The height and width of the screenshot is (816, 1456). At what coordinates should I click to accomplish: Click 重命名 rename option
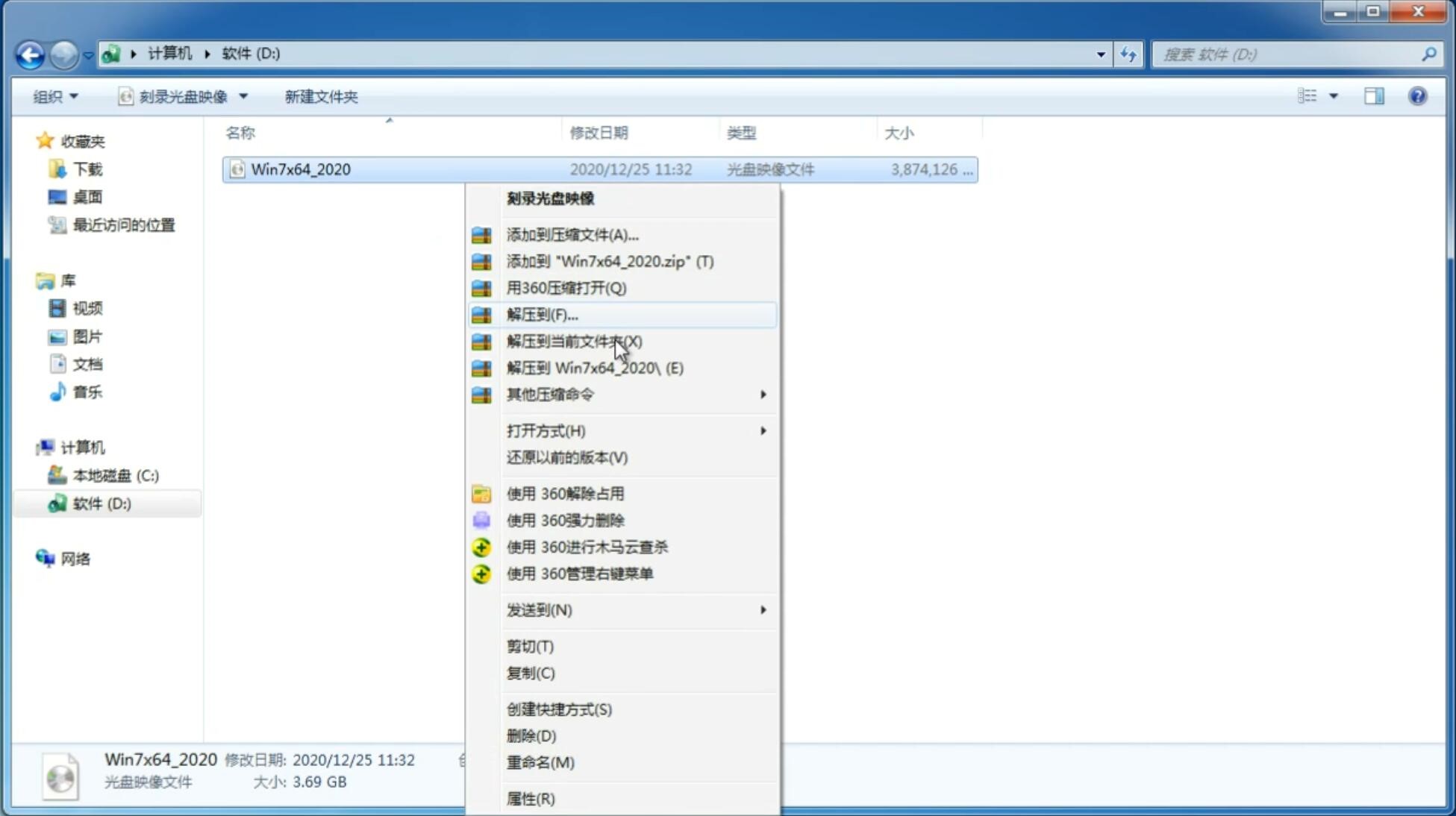click(541, 762)
